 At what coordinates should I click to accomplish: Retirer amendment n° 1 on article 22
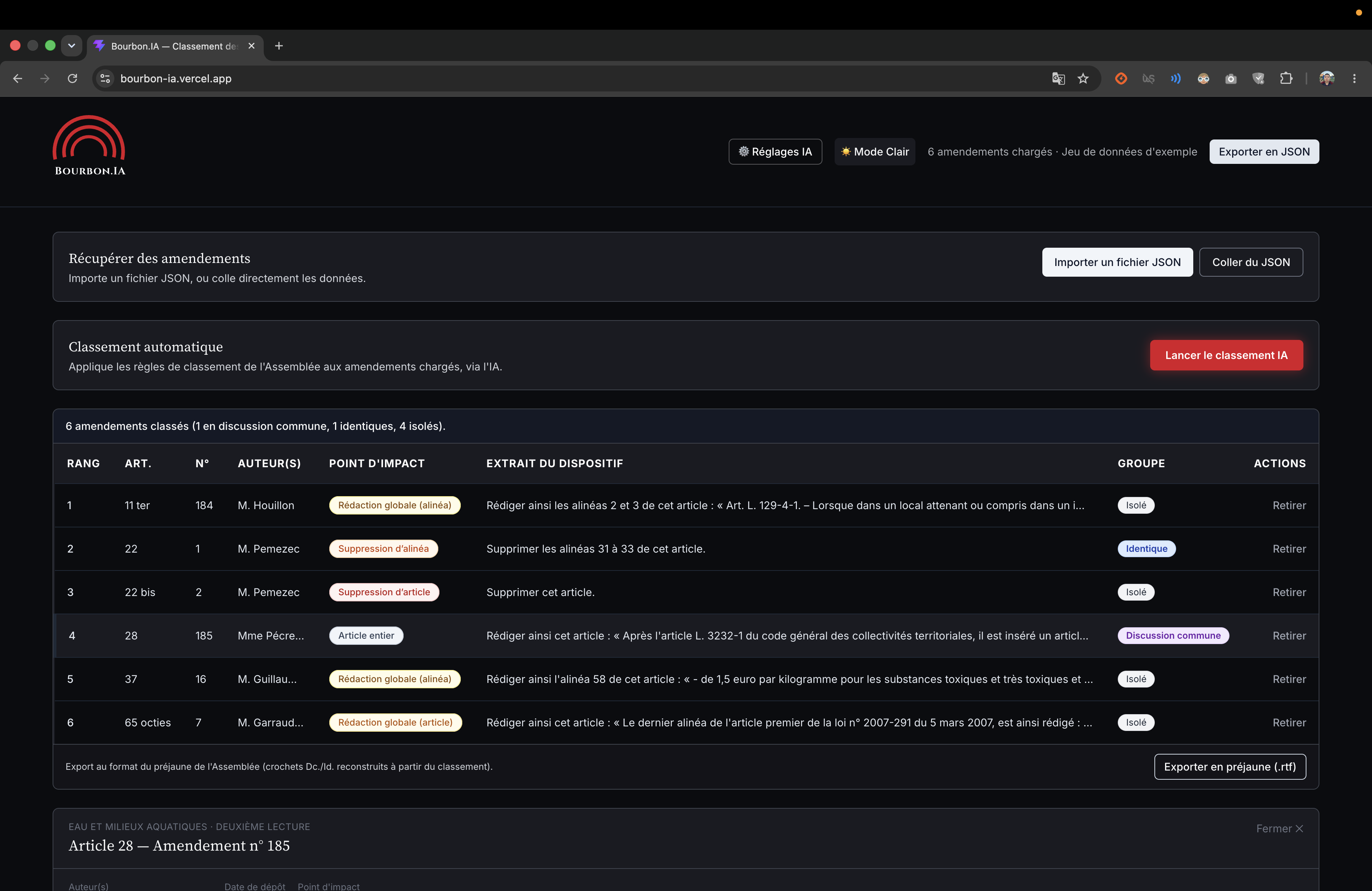click(1289, 549)
